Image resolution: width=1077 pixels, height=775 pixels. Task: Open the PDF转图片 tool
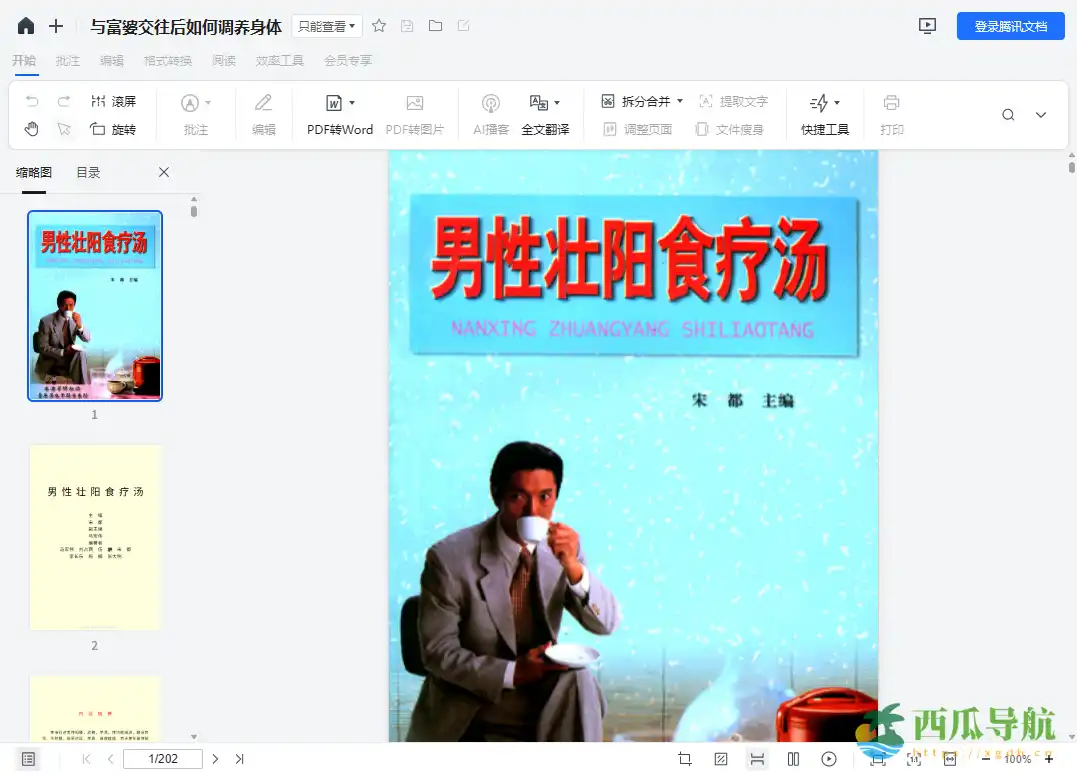point(415,114)
